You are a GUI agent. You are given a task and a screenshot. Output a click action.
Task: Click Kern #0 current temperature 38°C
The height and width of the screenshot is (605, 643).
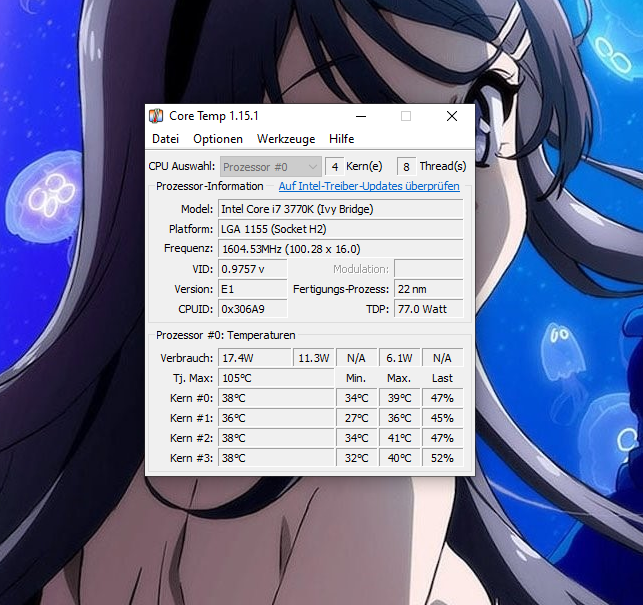[276, 398]
